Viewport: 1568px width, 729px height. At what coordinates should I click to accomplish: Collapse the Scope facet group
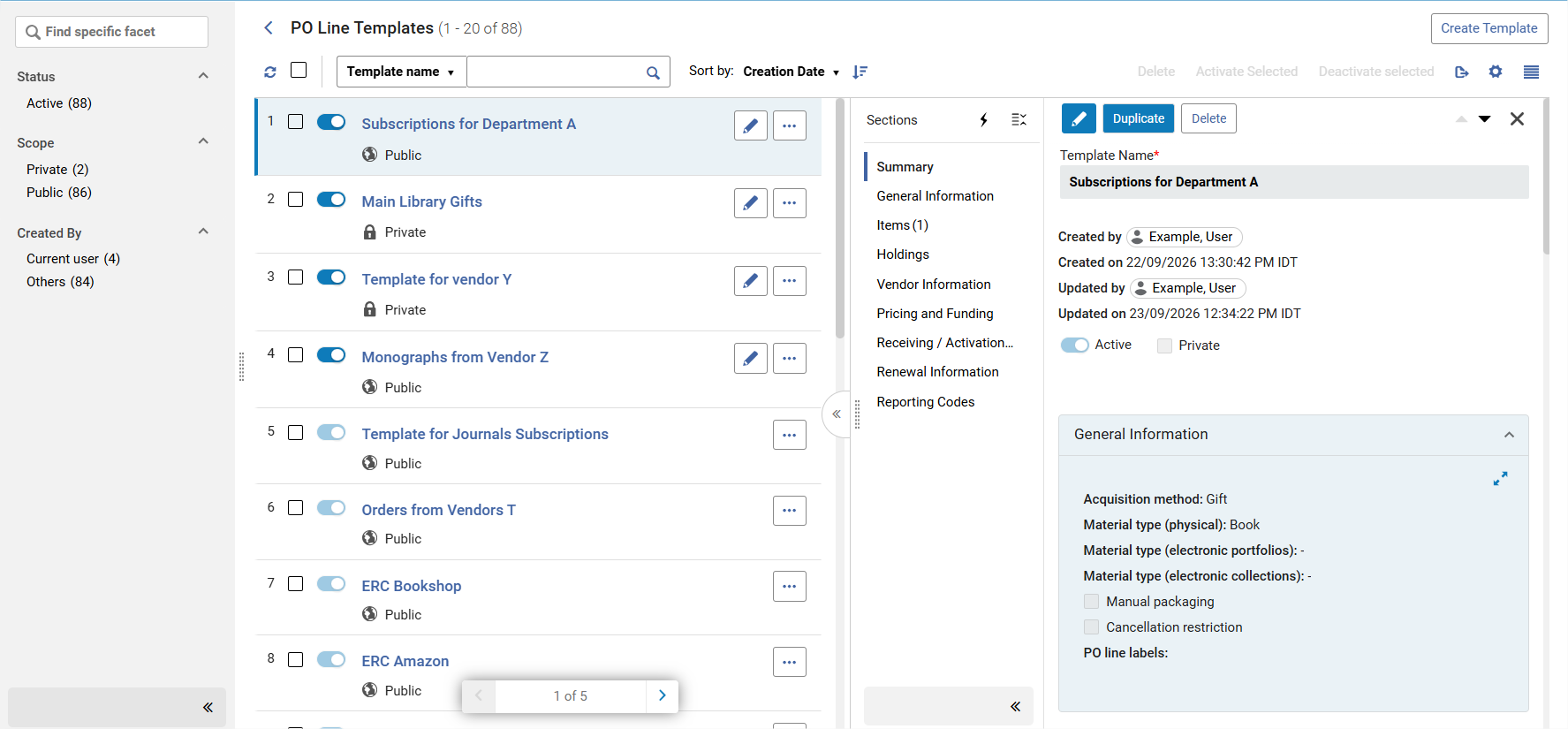point(203,141)
